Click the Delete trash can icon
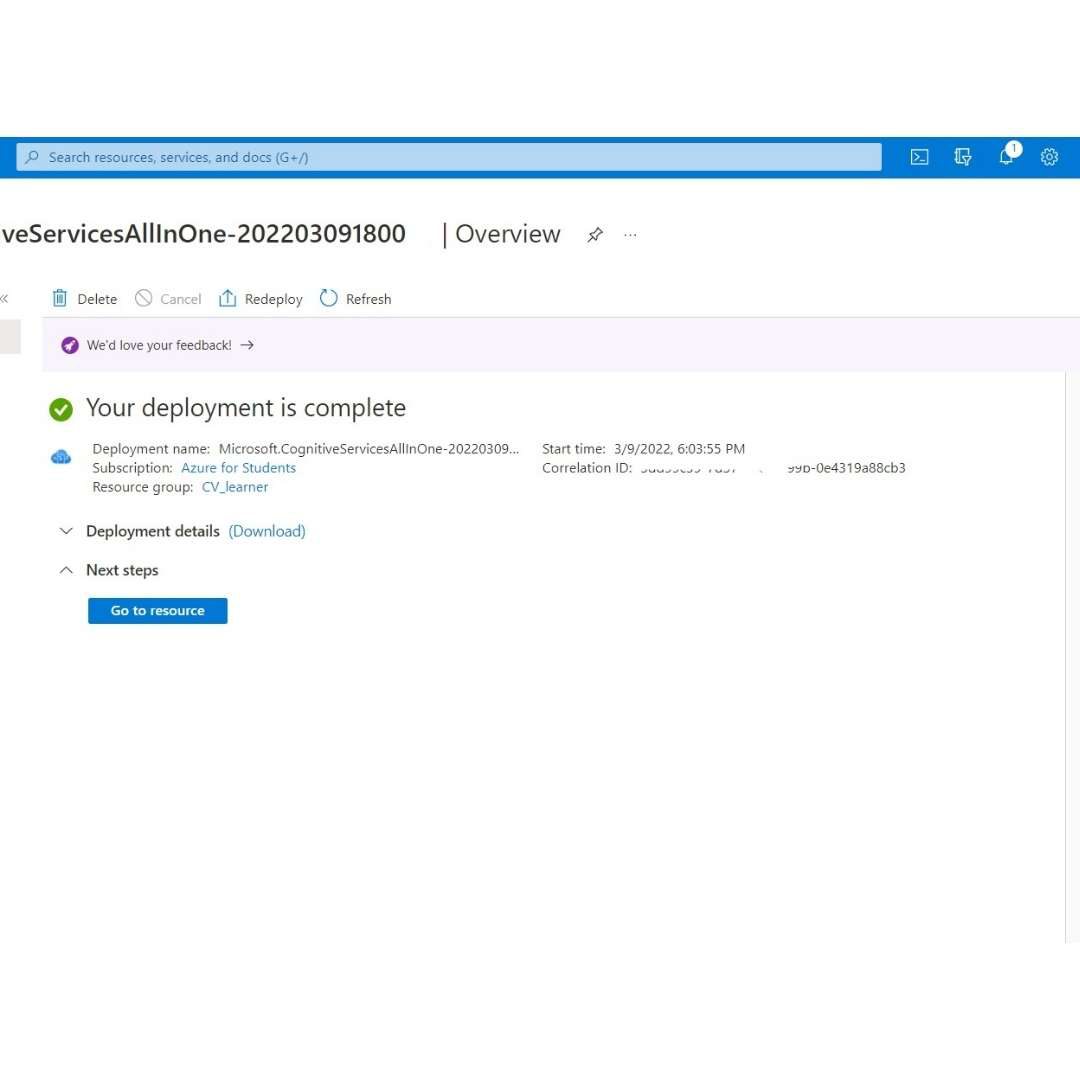 [x=60, y=298]
